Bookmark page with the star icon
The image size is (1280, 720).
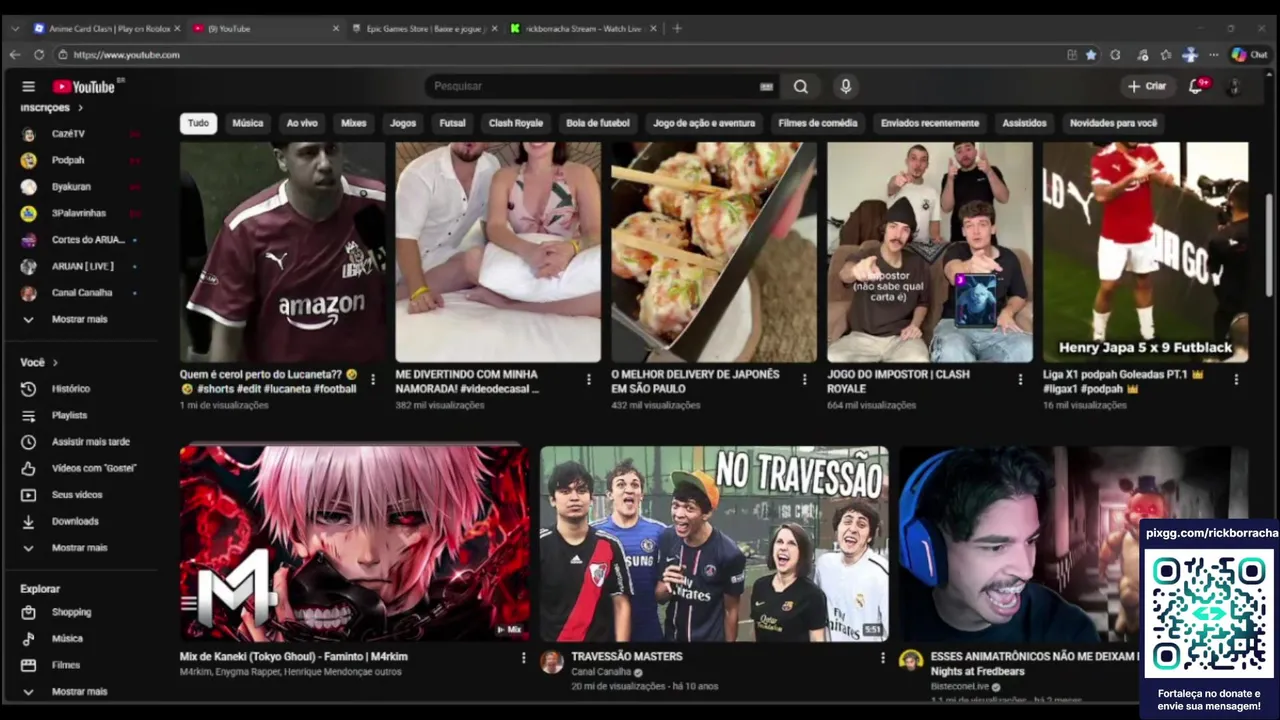click(1091, 55)
